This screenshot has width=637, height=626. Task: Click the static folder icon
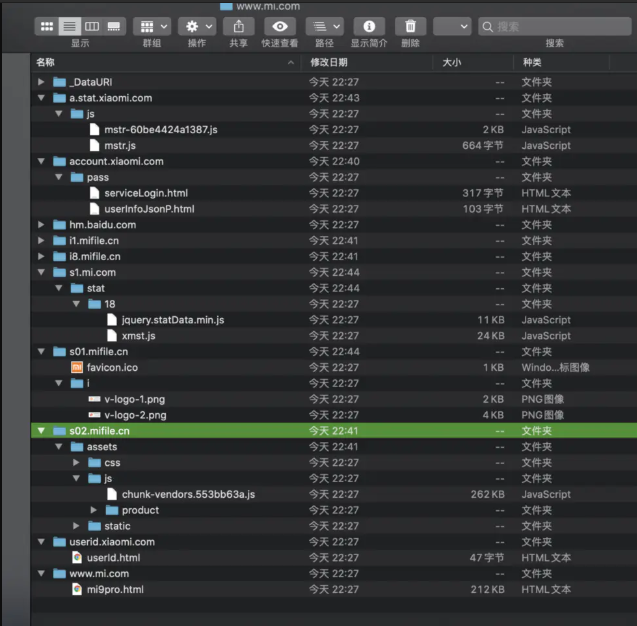[94, 526]
